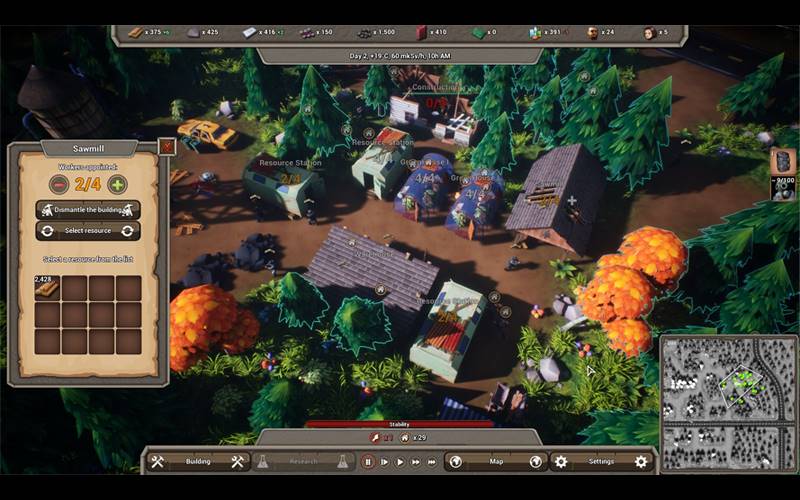Click Dismantle the building button

[88, 210]
